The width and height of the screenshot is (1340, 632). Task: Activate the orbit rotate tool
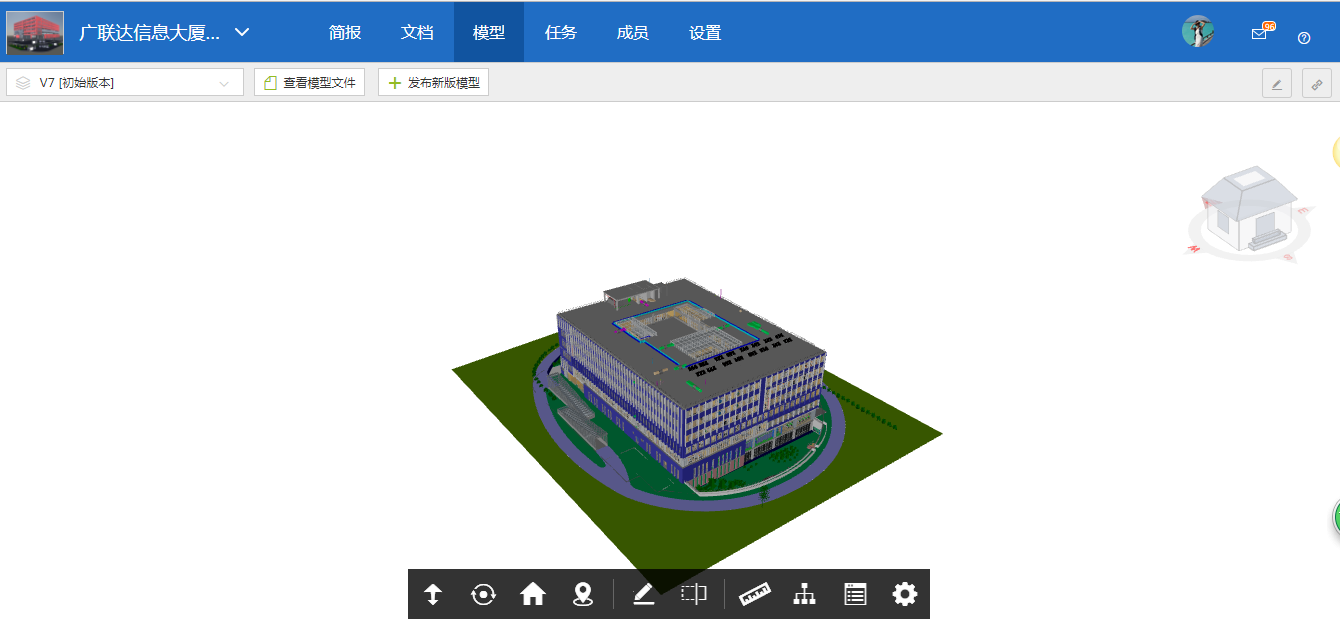(483, 593)
